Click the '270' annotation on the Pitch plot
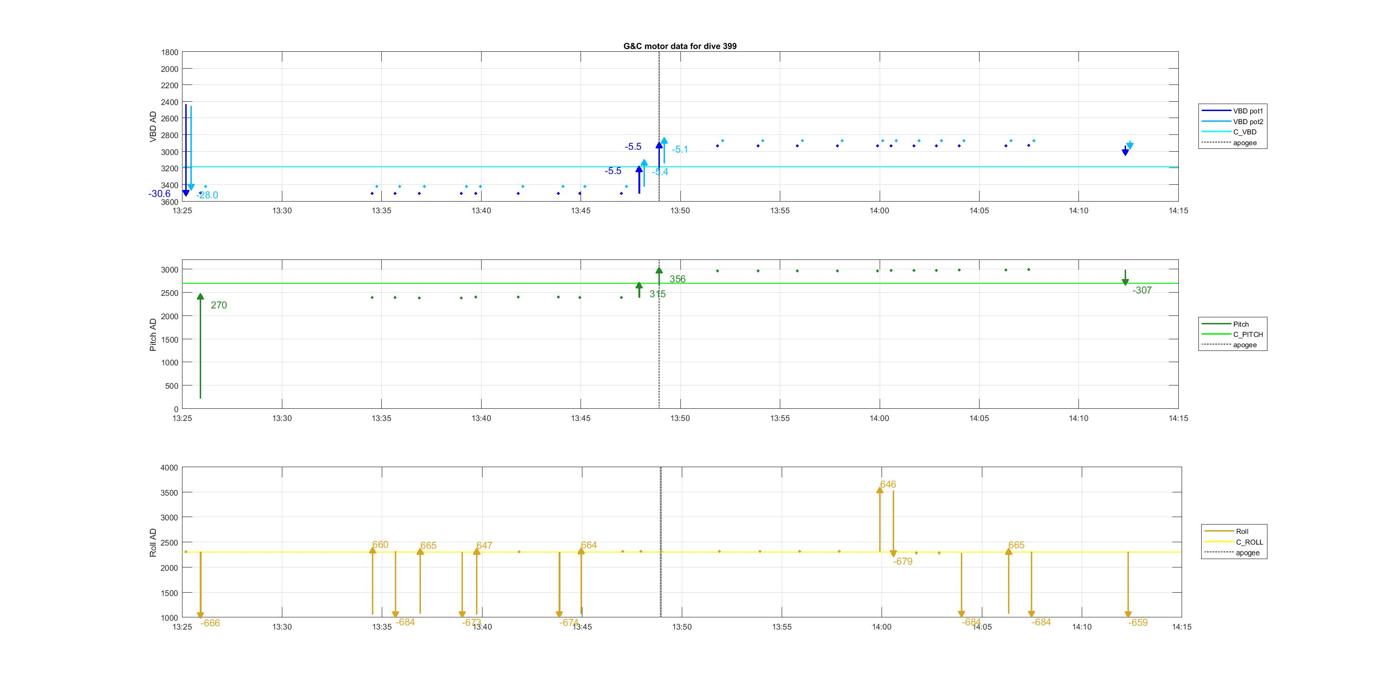The width and height of the screenshot is (1400, 693). point(219,305)
